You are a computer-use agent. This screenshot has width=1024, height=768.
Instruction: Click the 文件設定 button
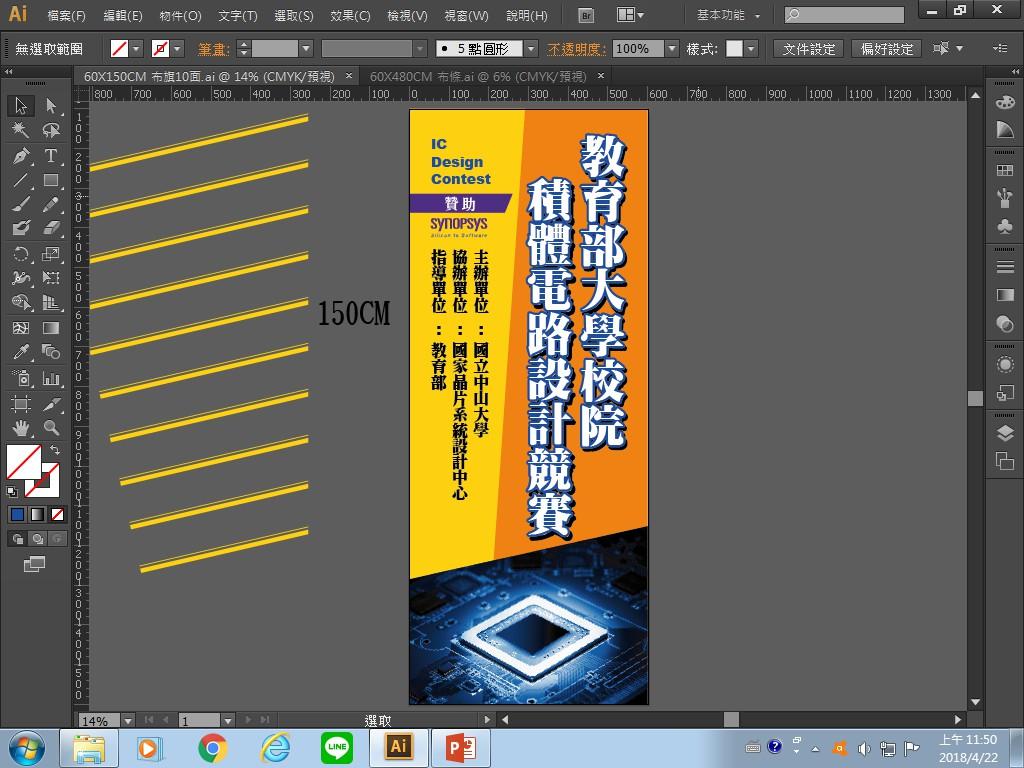pyautogui.click(x=809, y=49)
